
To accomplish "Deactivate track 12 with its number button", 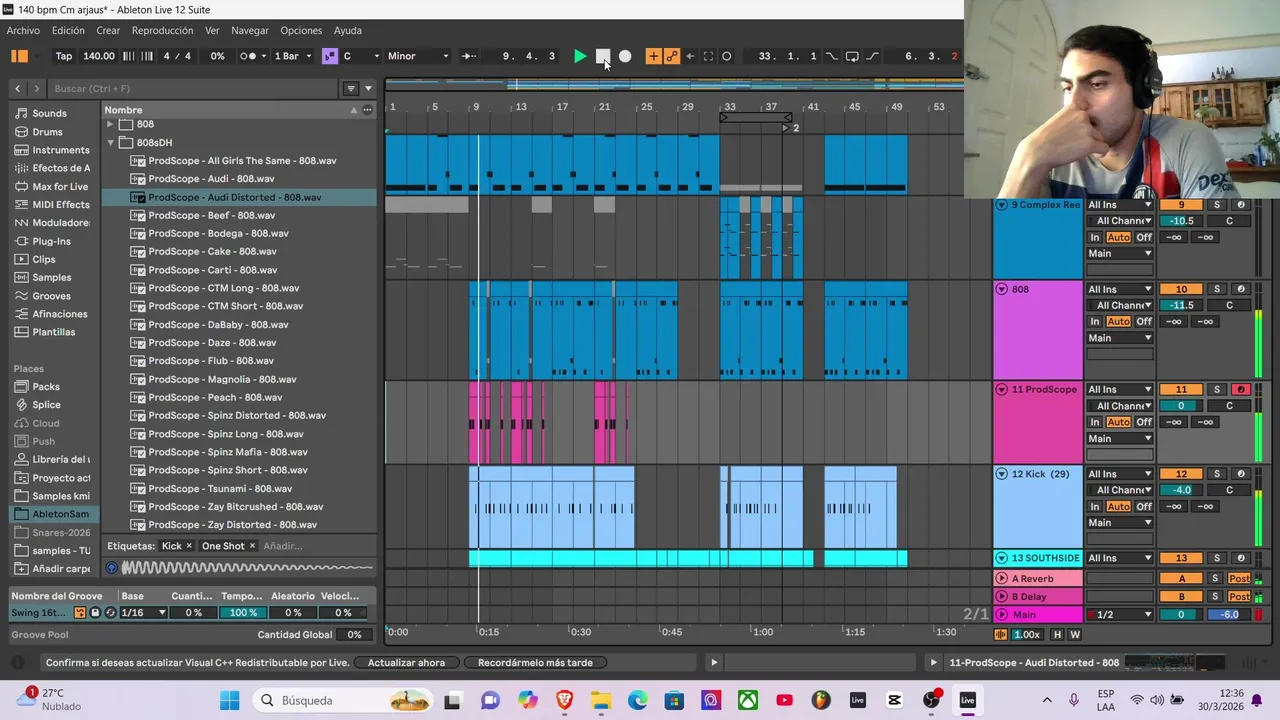I will 1181,474.
